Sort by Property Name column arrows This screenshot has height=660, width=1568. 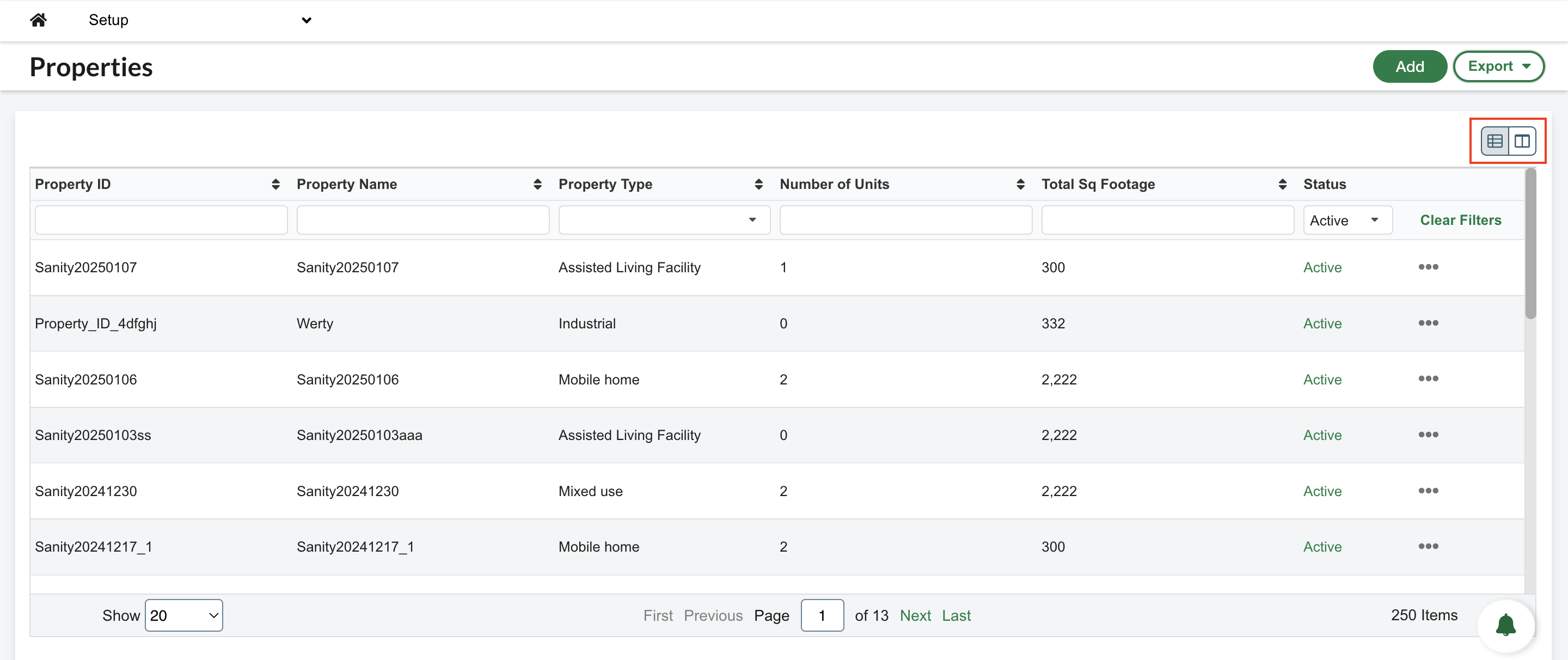point(537,185)
